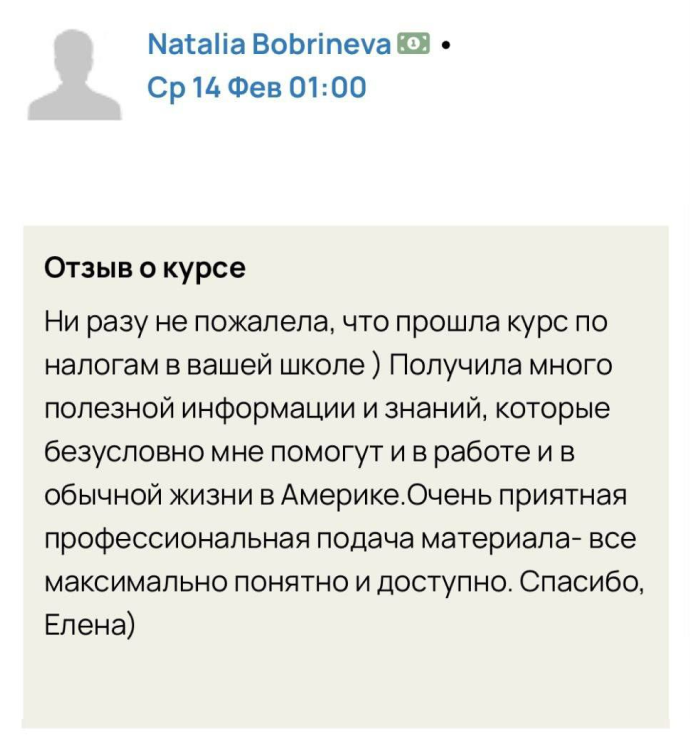Click the heading Отзыв о курсе
Image resolution: width=691 pixels, height=748 pixels.
145,269
